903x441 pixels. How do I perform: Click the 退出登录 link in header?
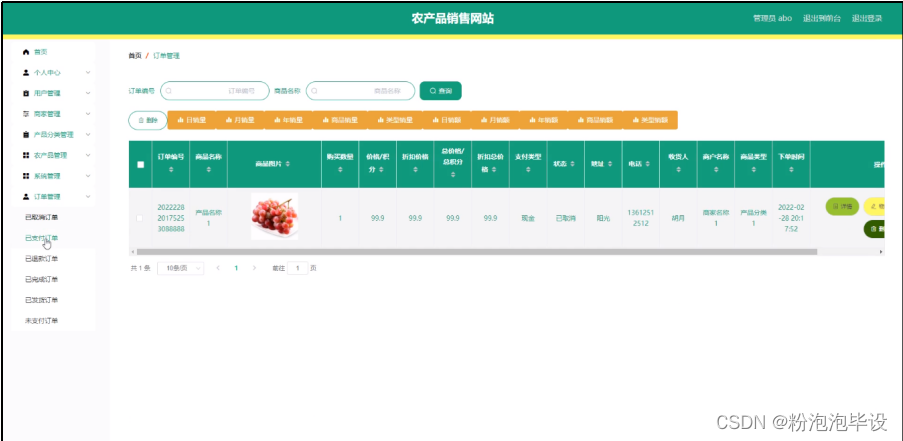coord(866,18)
